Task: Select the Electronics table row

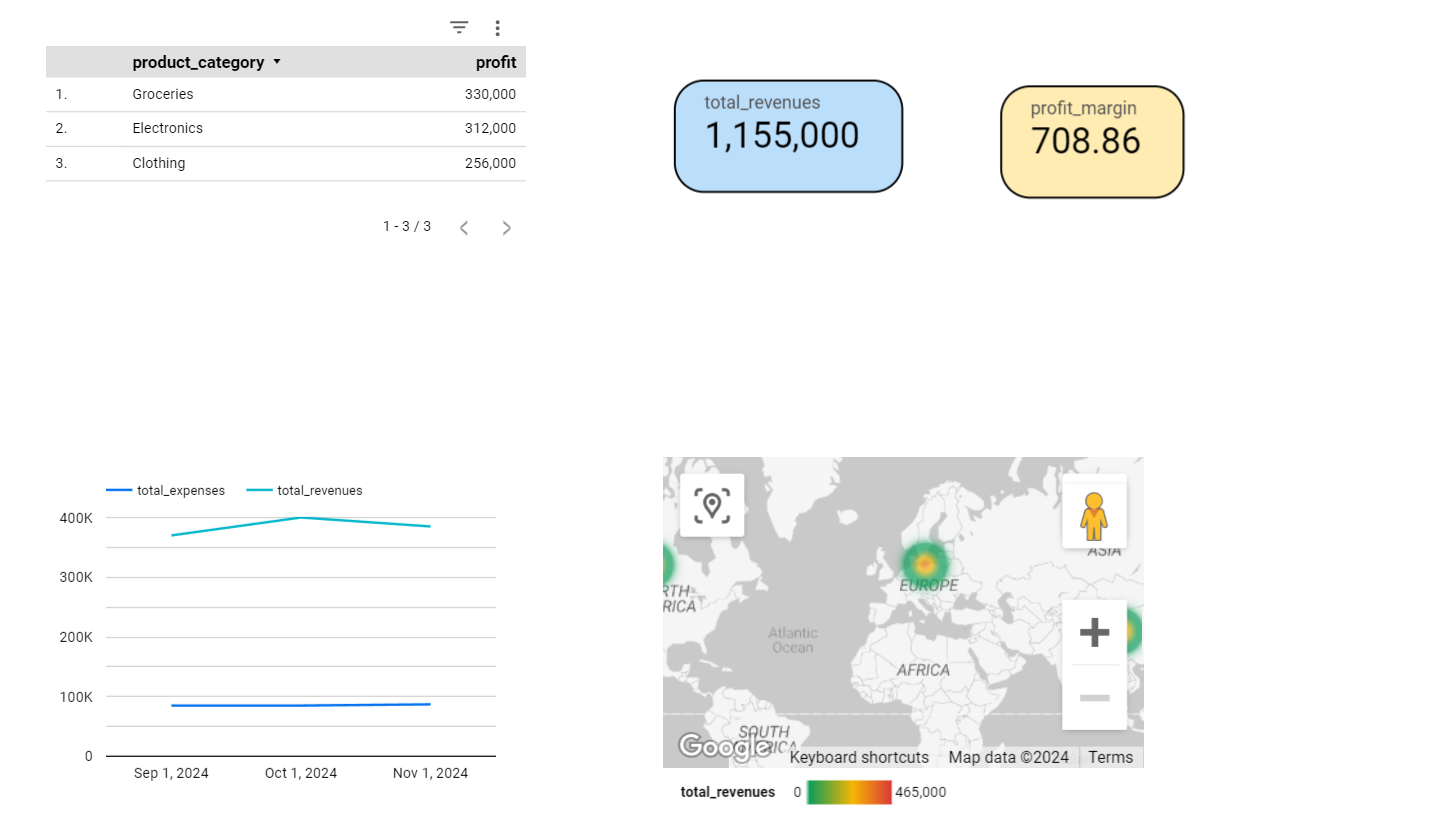Action: click(285, 128)
